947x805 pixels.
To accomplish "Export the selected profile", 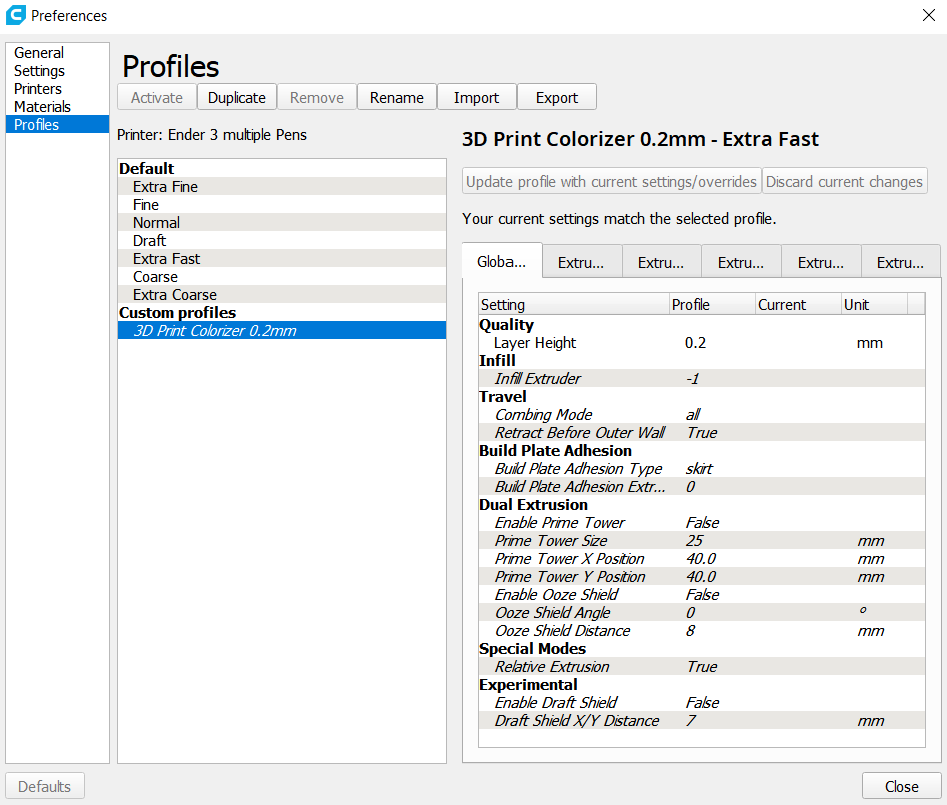I will pos(557,97).
